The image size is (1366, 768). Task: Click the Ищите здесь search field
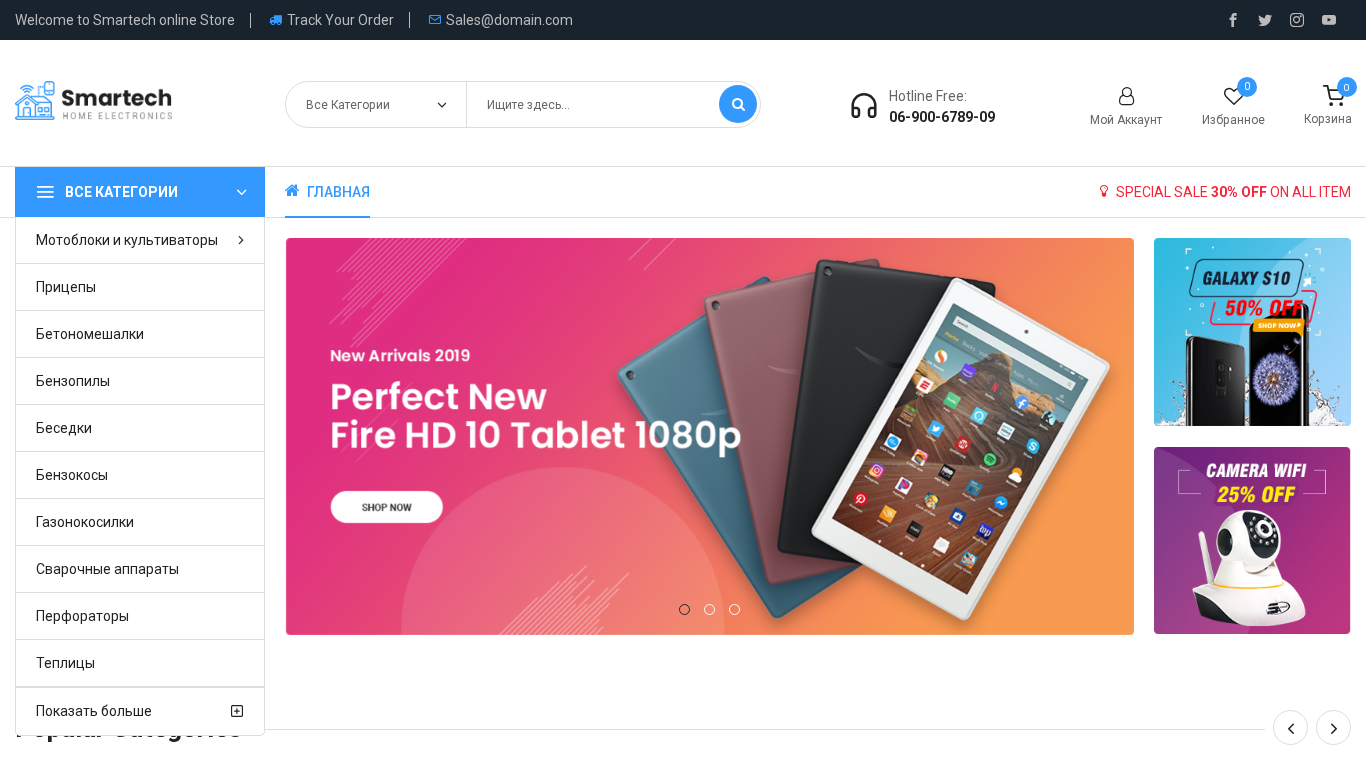[x=592, y=105]
